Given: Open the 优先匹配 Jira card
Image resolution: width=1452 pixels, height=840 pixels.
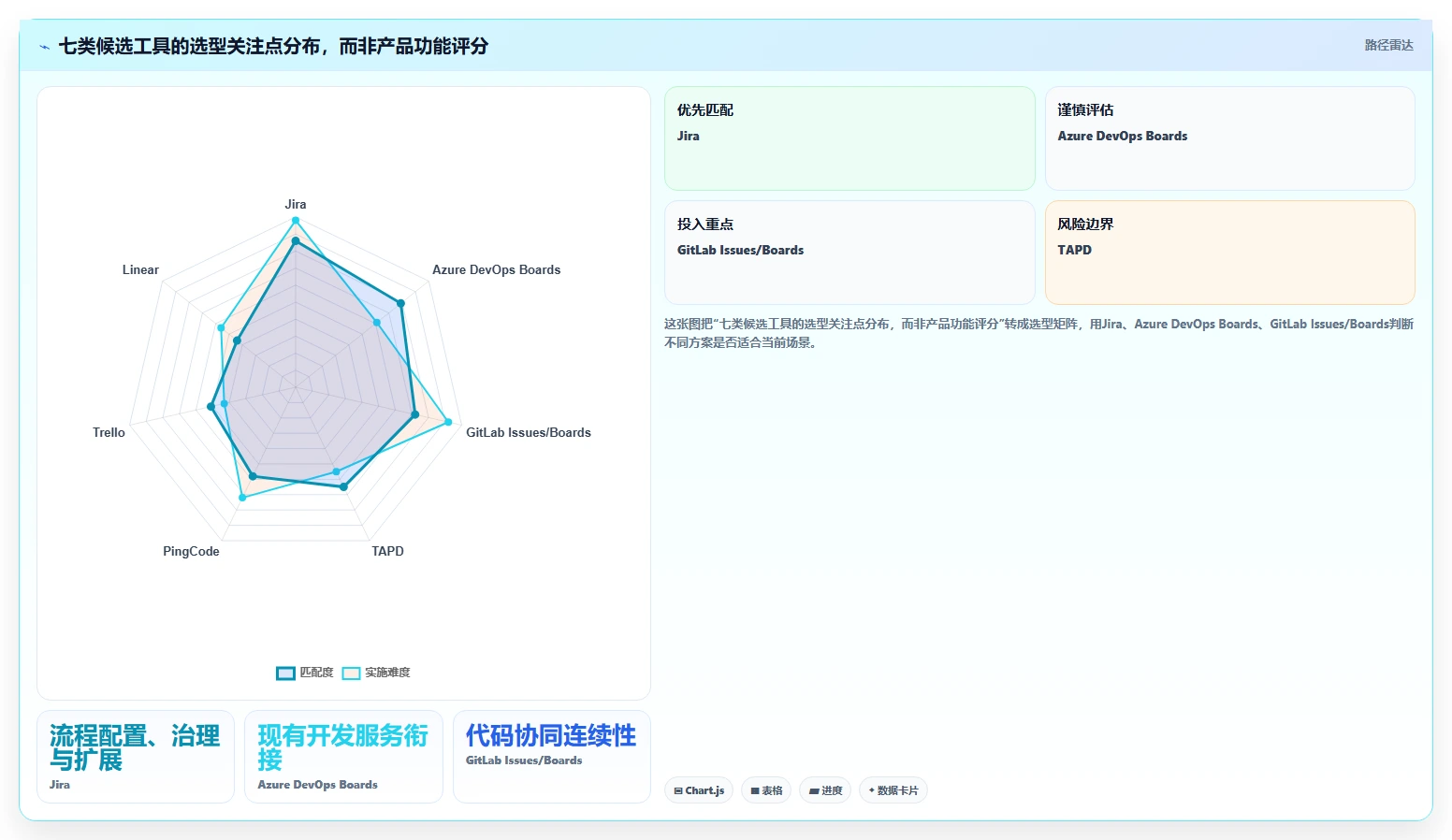Looking at the screenshot, I should [849, 138].
